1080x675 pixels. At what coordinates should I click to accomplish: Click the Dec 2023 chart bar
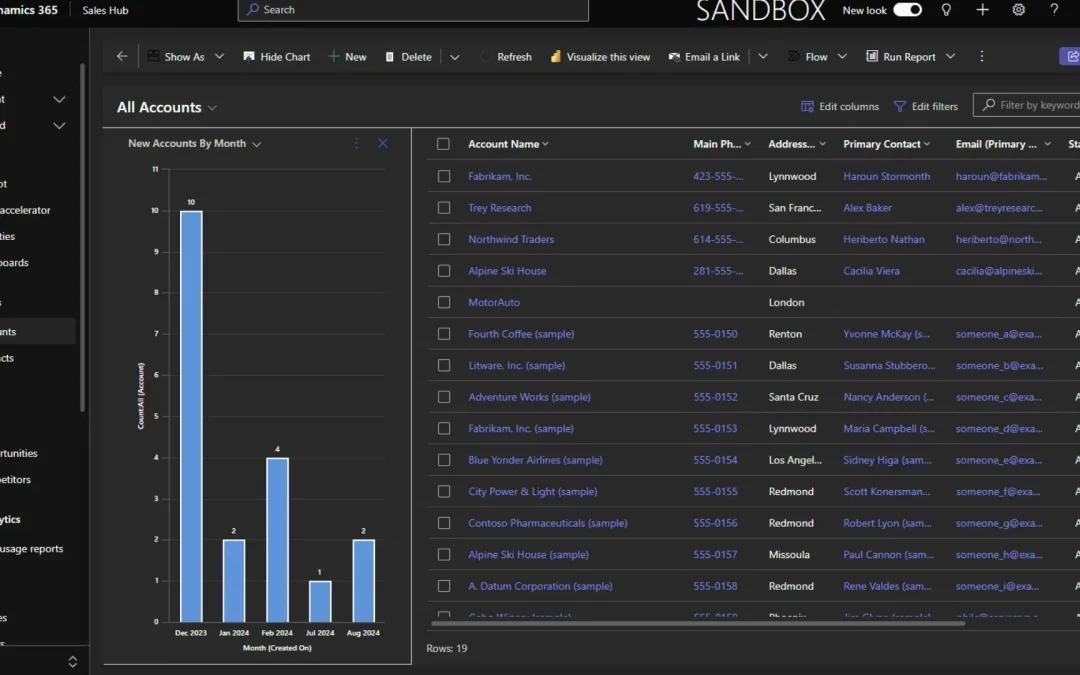191,416
